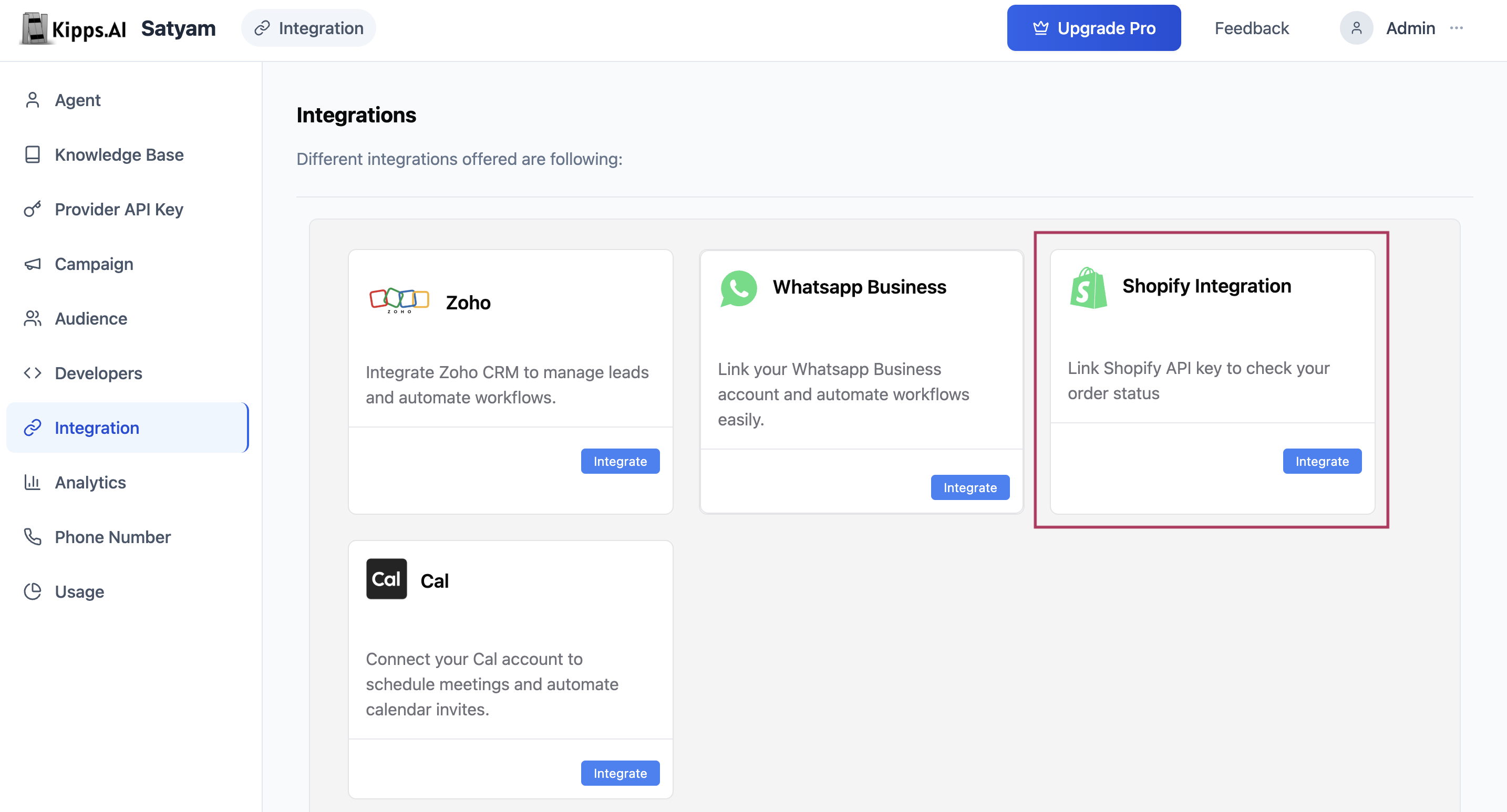This screenshot has height=812, width=1507.
Task: Click the Shopify bag logo icon
Action: (x=1088, y=288)
